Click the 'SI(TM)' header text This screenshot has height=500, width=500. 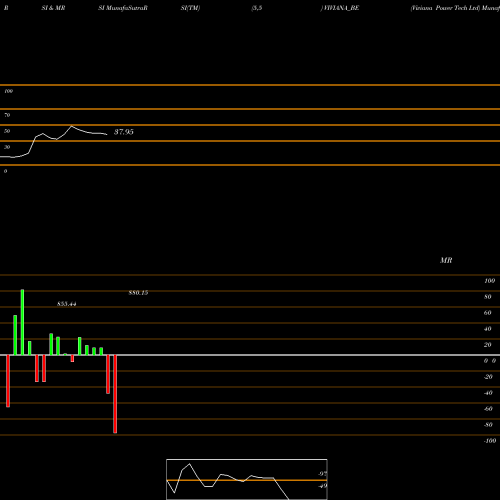190,8
